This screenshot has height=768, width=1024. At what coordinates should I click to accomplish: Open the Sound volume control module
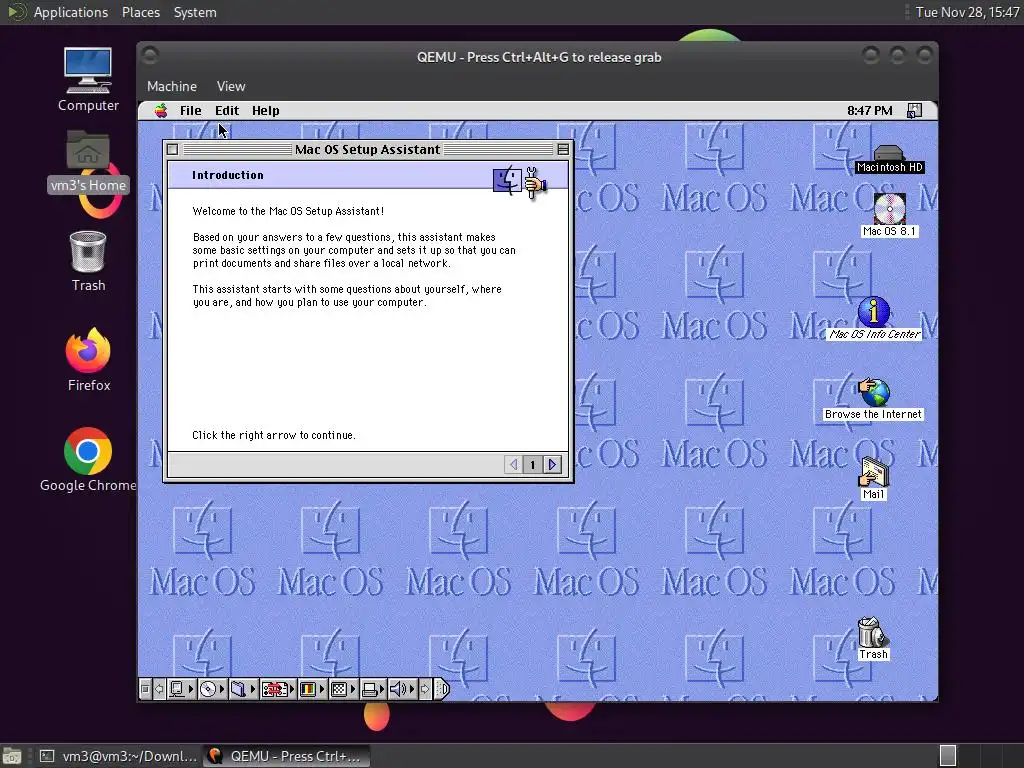point(398,689)
